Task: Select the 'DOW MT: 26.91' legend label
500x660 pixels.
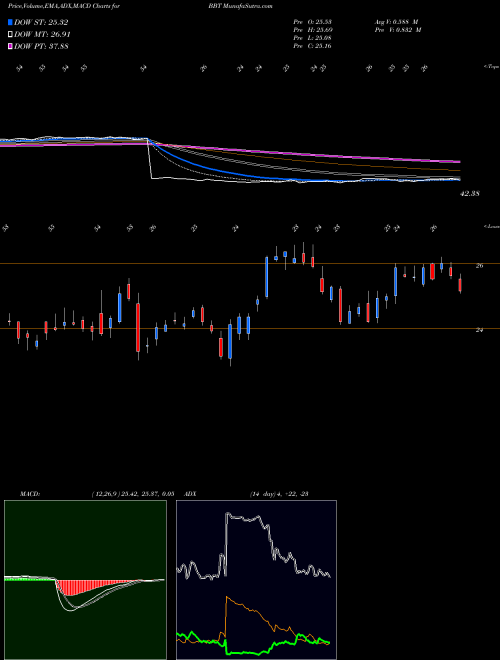Action: [42, 35]
